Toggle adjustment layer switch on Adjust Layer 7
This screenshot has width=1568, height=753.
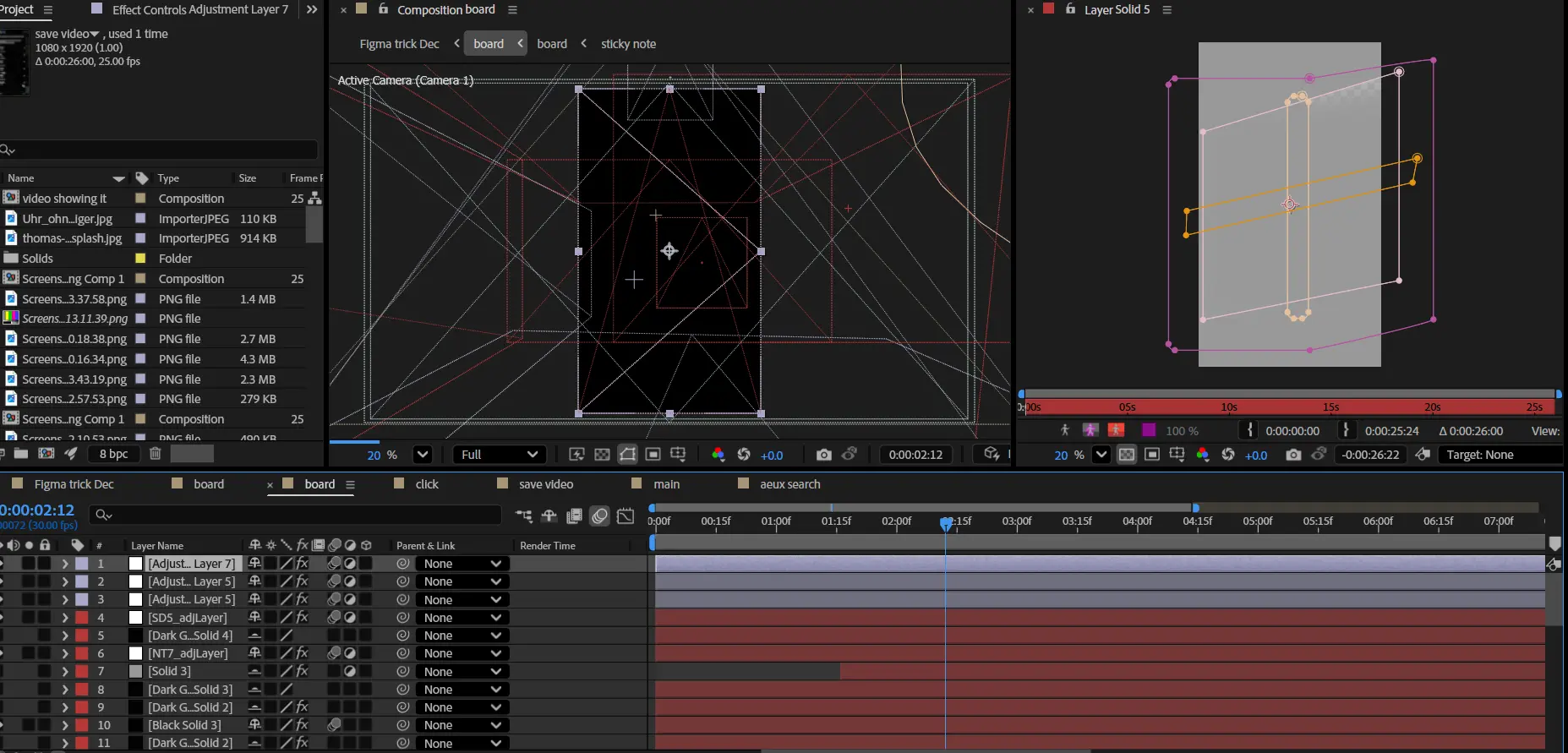pyautogui.click(x=350, y=564)
